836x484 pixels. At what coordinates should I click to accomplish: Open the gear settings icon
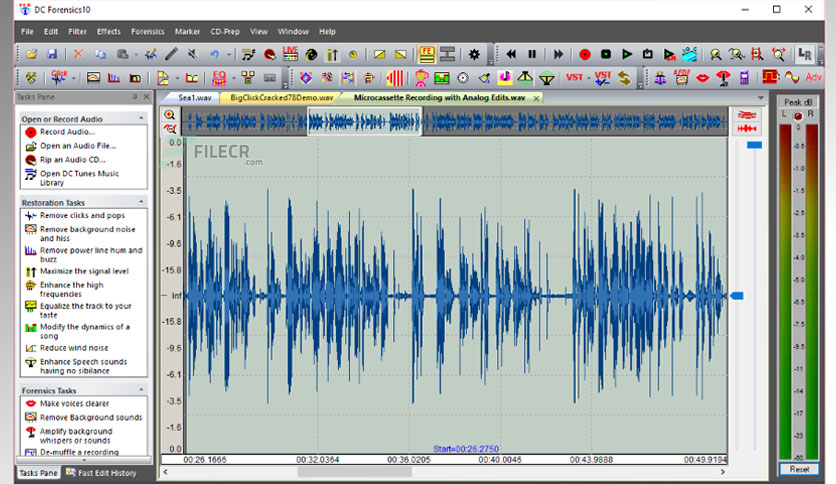(474, 54)
